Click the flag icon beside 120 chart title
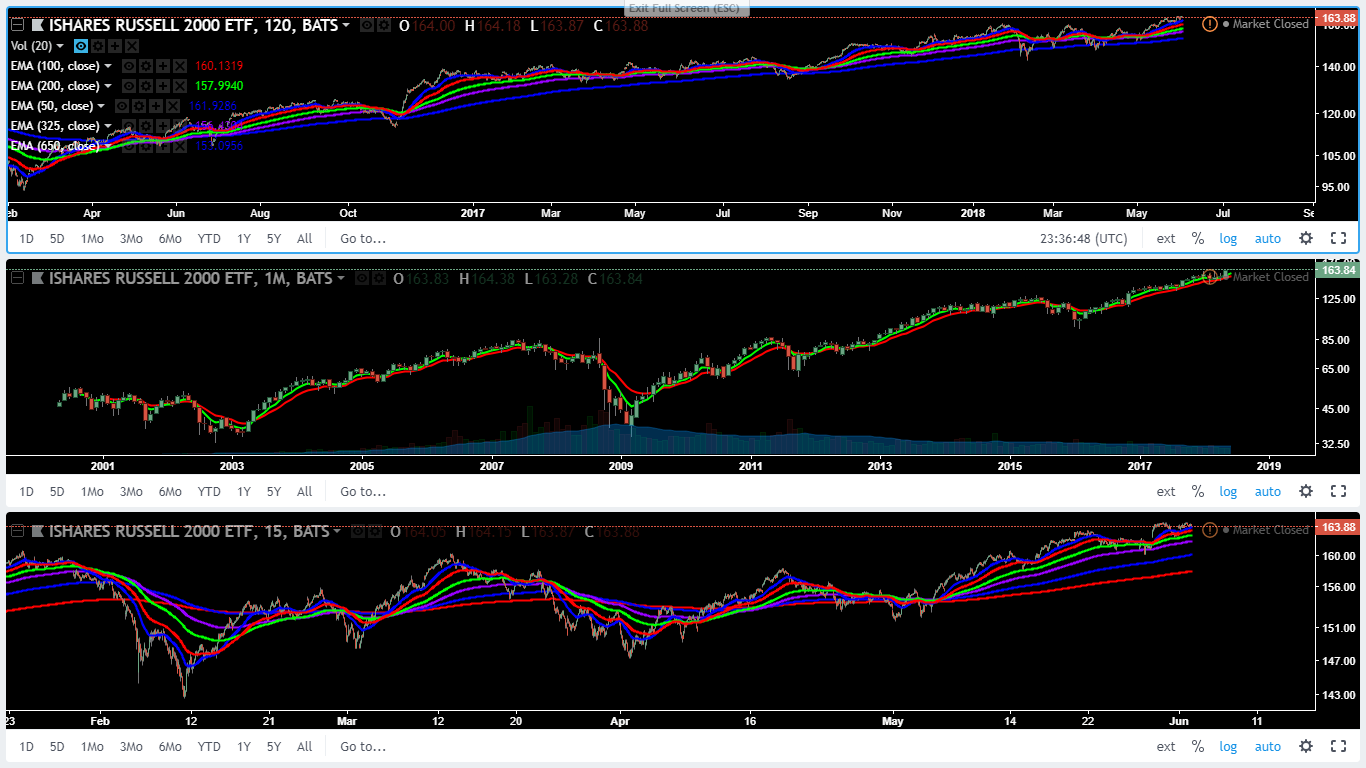The height and width of the screenshot is (768, 1366). pos(37,25)
